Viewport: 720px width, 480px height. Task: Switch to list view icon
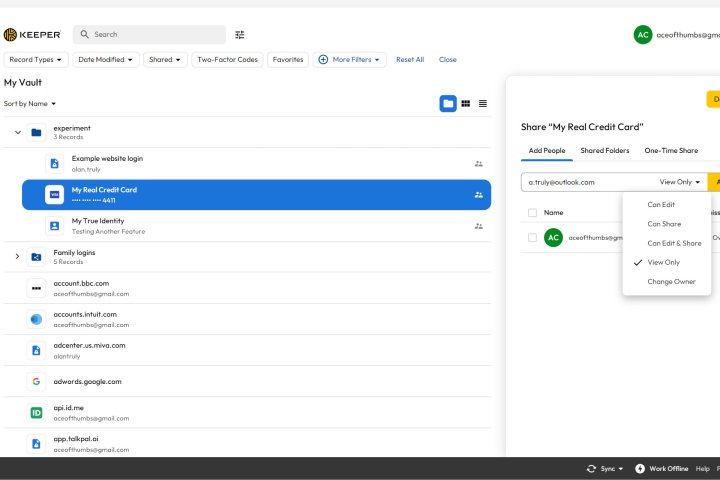click(483, 103)
